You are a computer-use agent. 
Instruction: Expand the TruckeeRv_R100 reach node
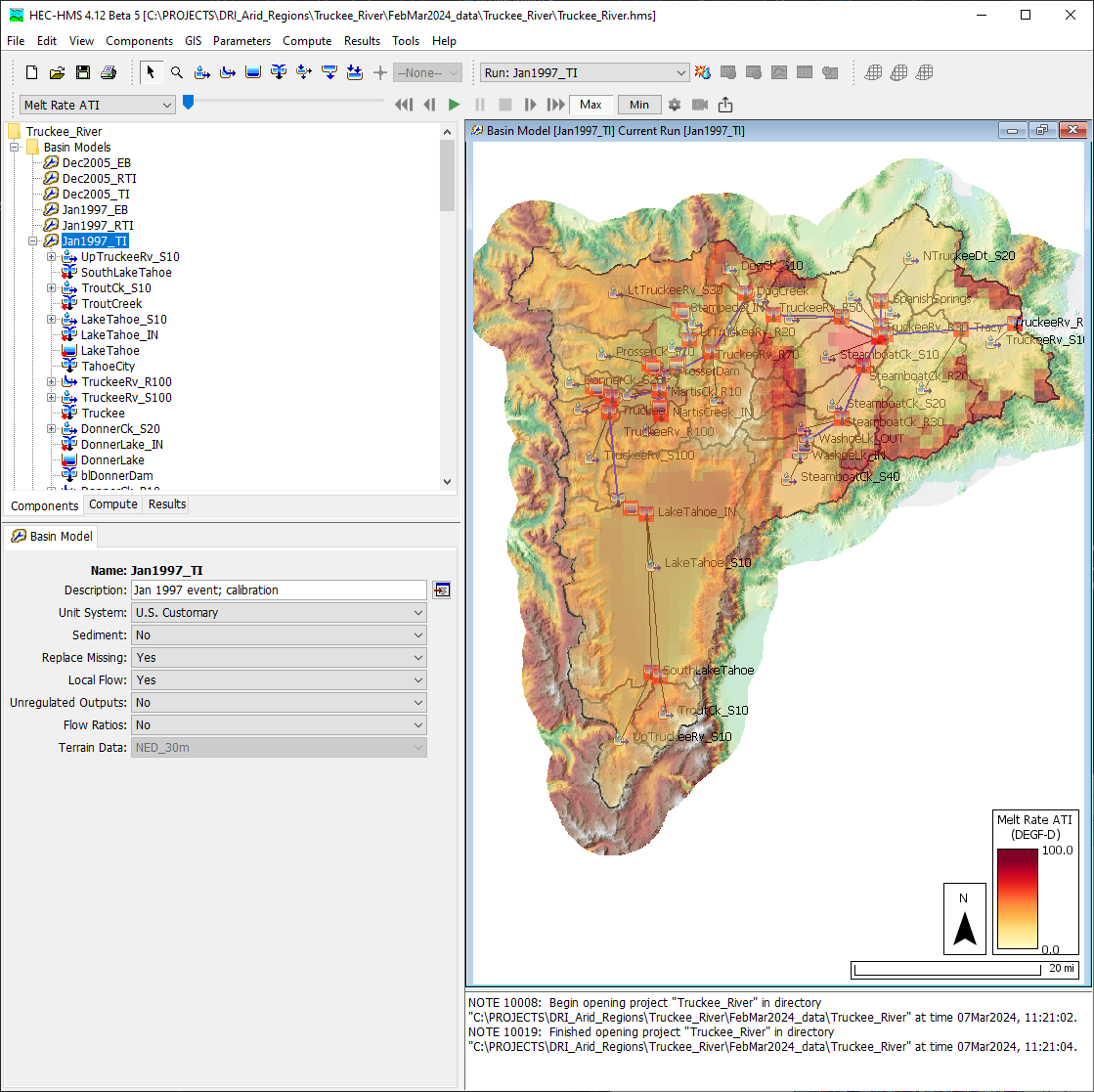click(51, 381)
